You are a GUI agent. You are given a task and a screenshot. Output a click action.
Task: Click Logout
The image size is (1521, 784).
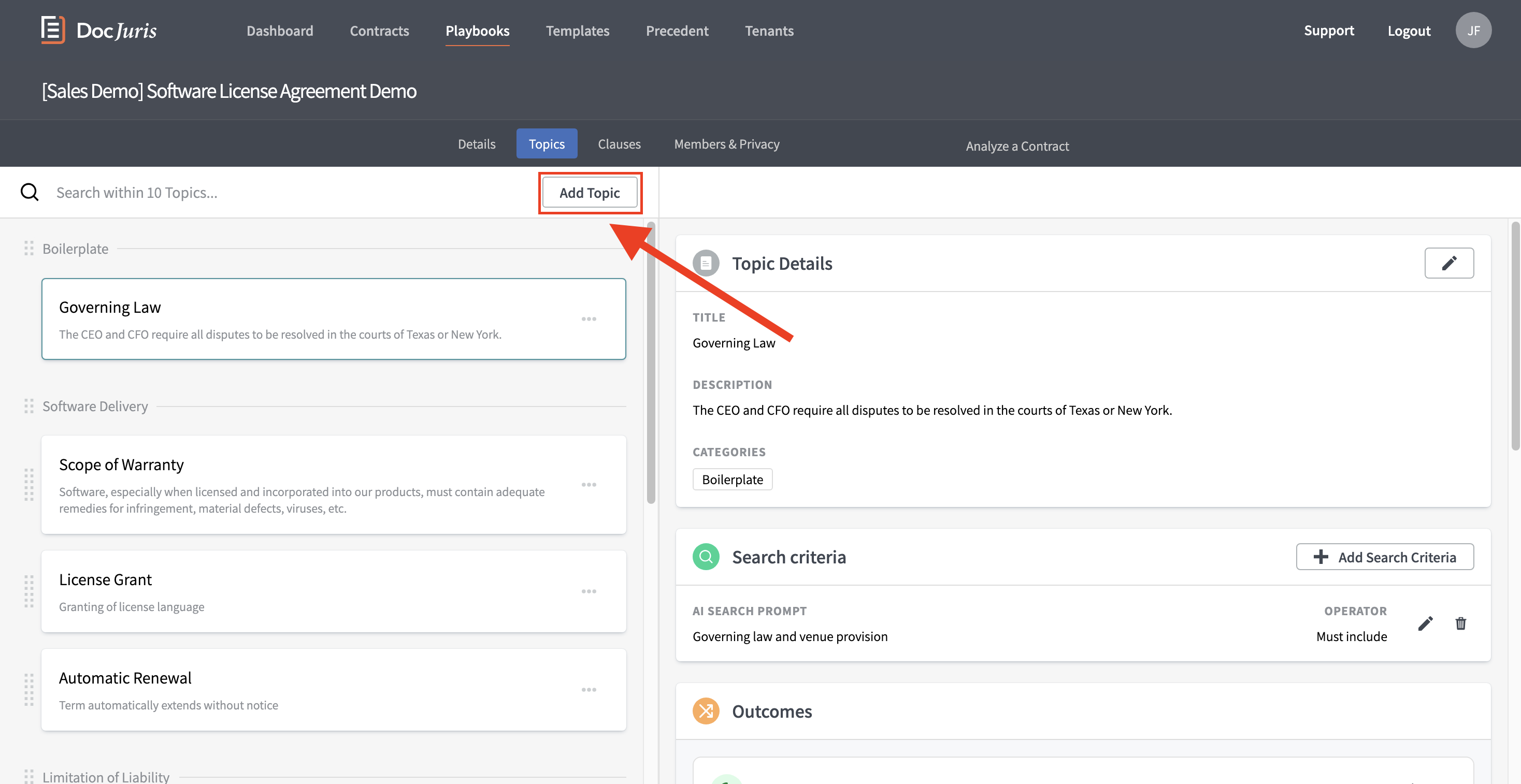tap(1409, 31)
